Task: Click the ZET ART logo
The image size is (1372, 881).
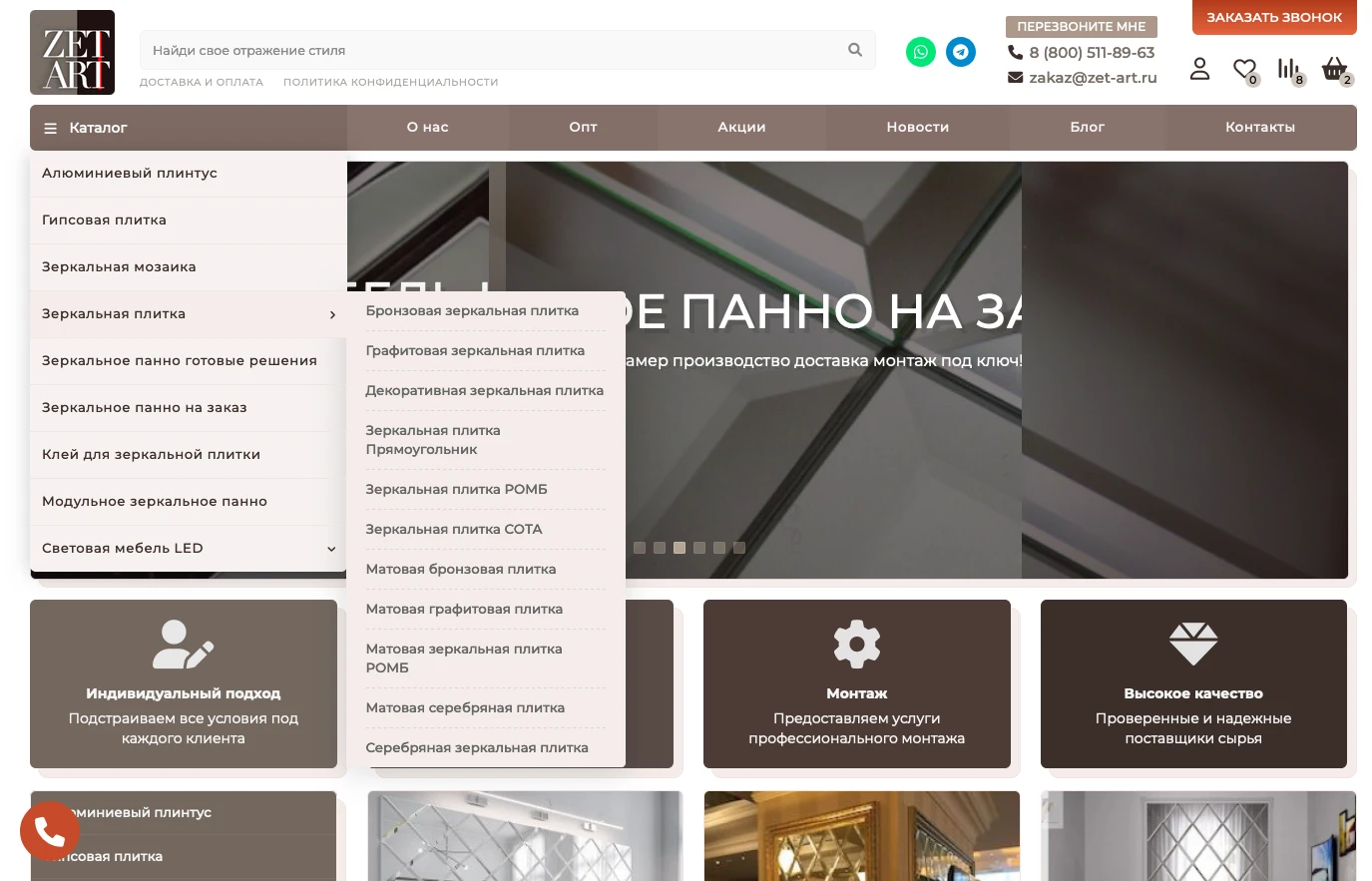Action: coord(72,53)
